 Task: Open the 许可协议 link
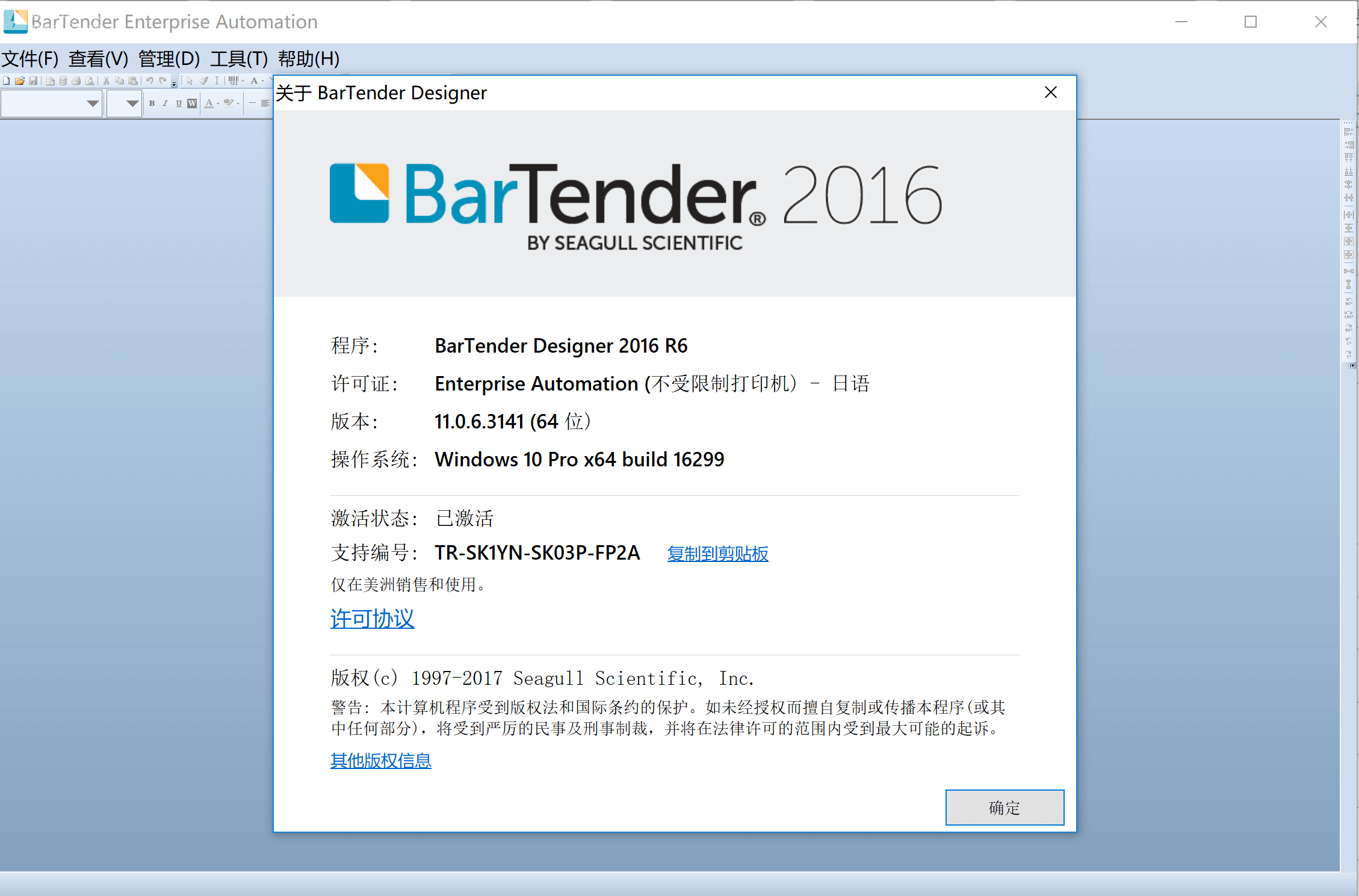tap(372, 619)
